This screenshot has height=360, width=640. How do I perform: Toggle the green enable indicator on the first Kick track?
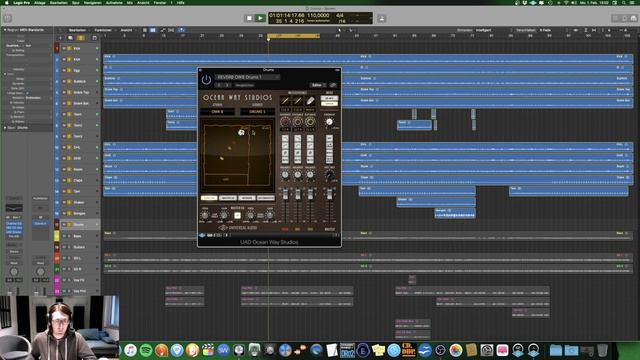[x=97, y=48]
